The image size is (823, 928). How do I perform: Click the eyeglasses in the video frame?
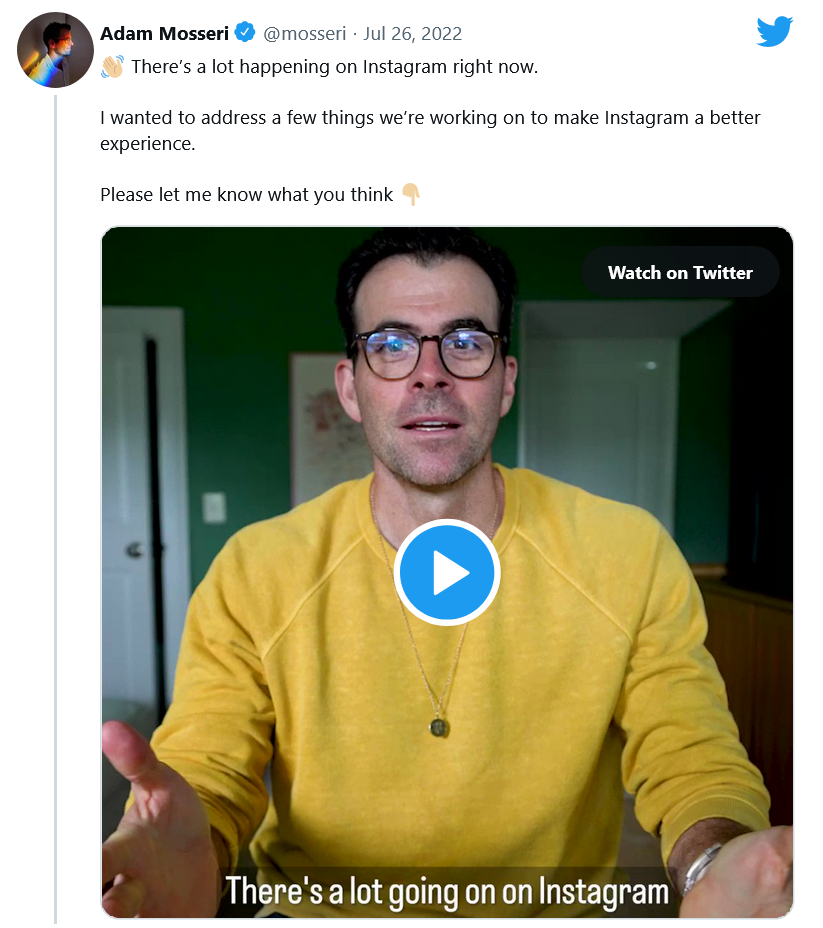(429, 352)
